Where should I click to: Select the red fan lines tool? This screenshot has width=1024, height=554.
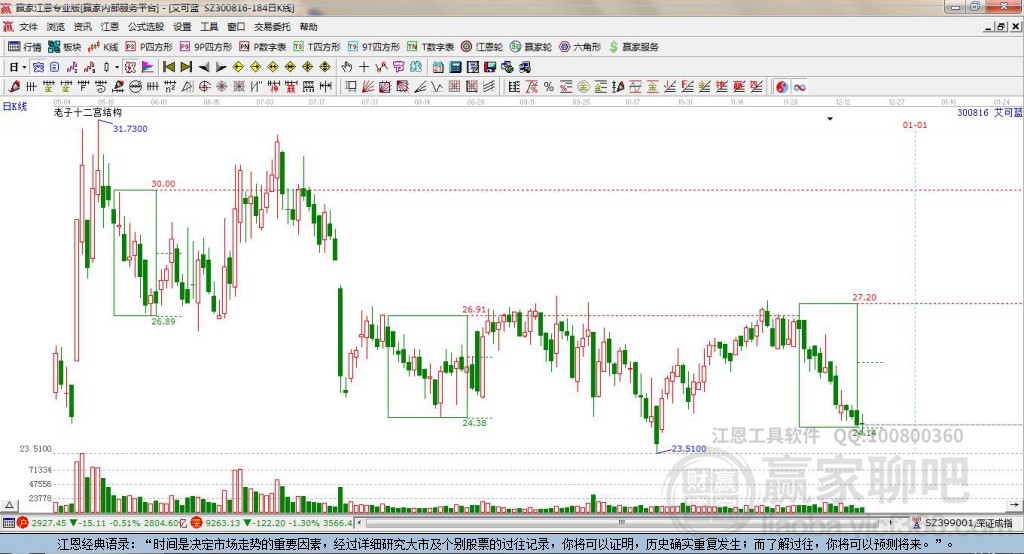coord(368,87)
